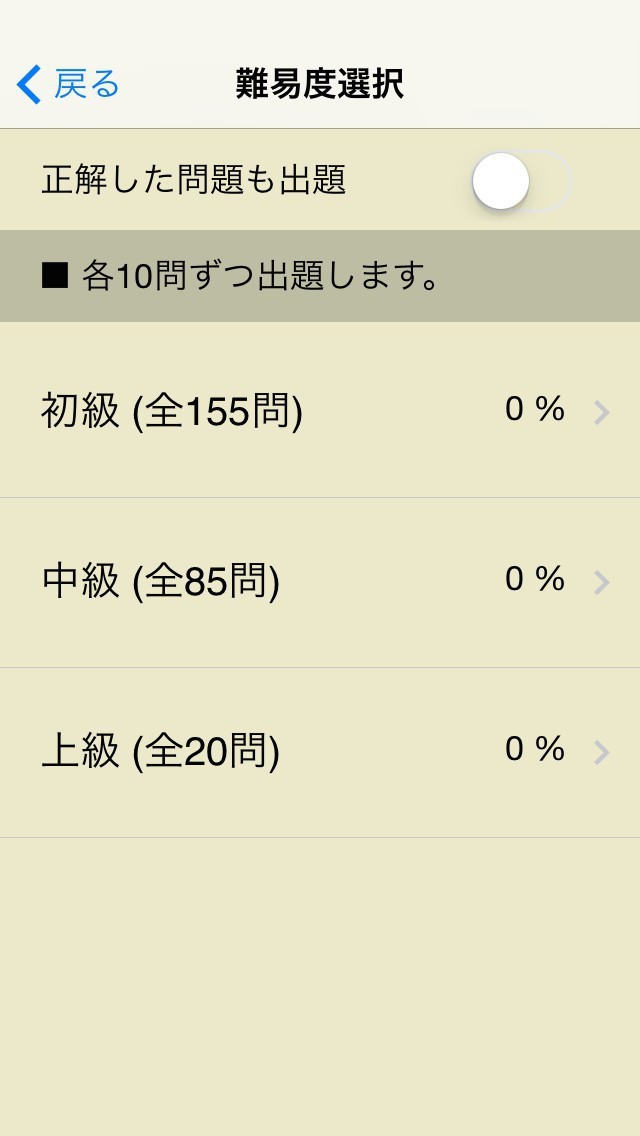Click the 難易度選択 title
Screen dimensions: 640x1136
tap(319, 85)
